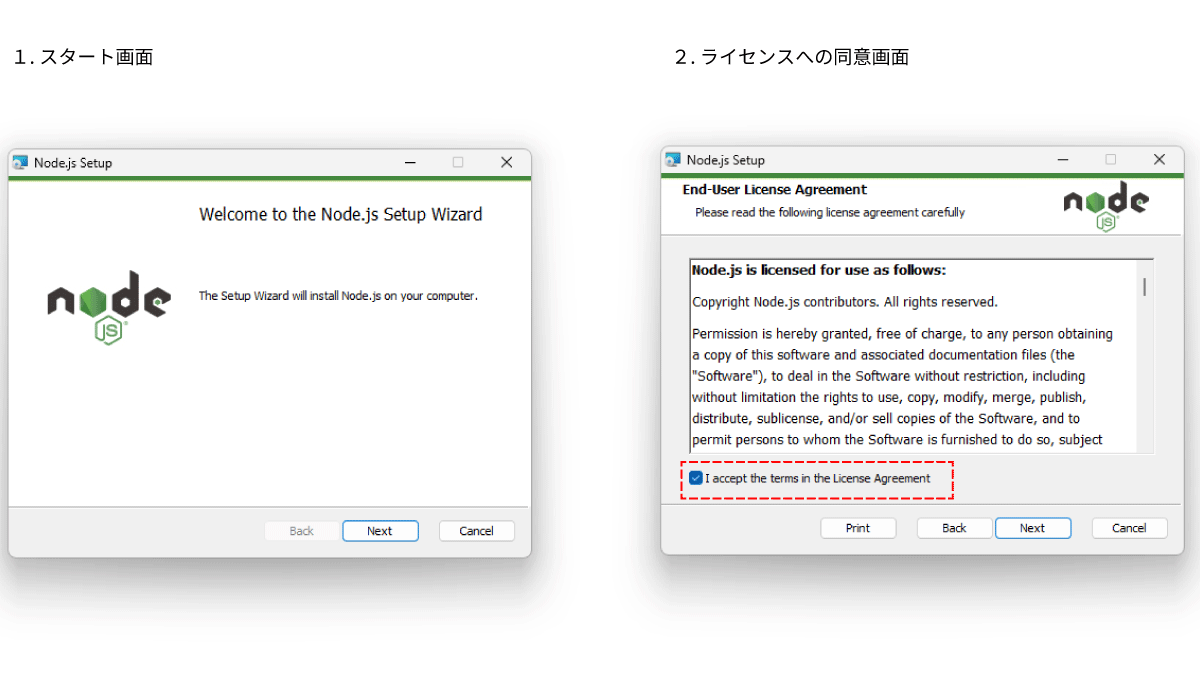Click the 'Node.js Setup' title of the License window
This screenshot has height=675, width=1200.
(726, 160)
